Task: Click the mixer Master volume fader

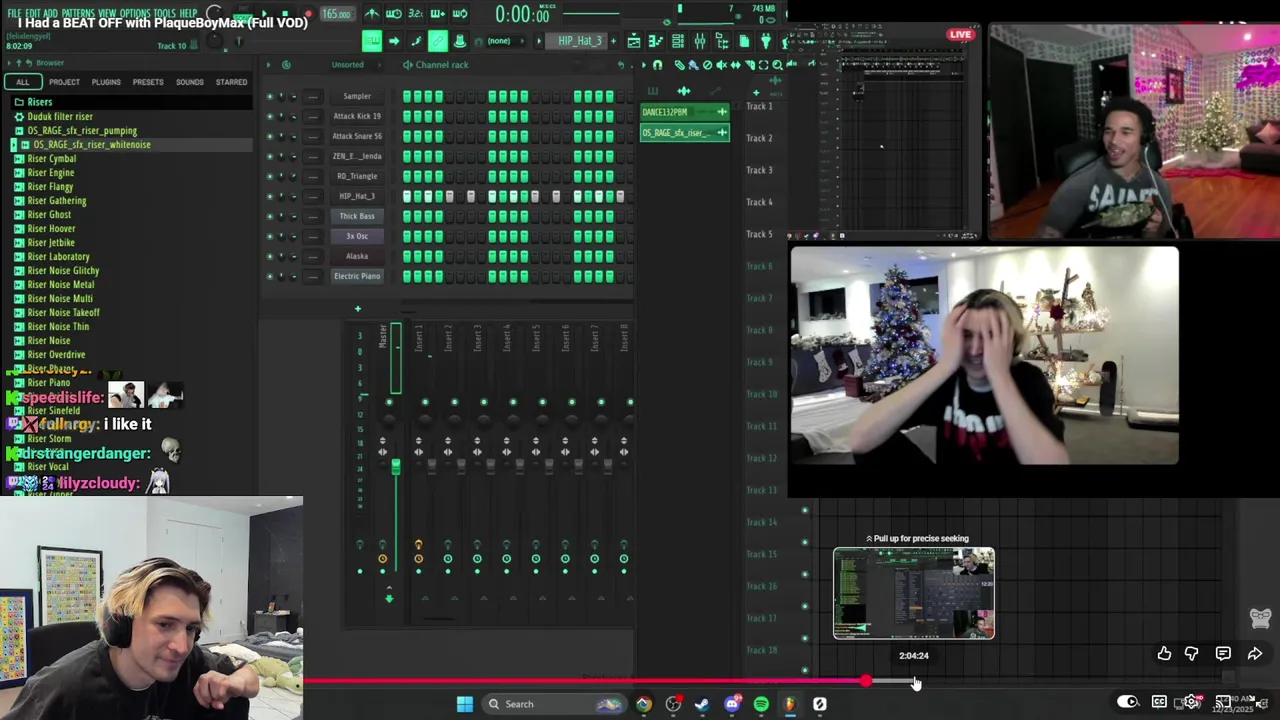Action: coord(395,466)
